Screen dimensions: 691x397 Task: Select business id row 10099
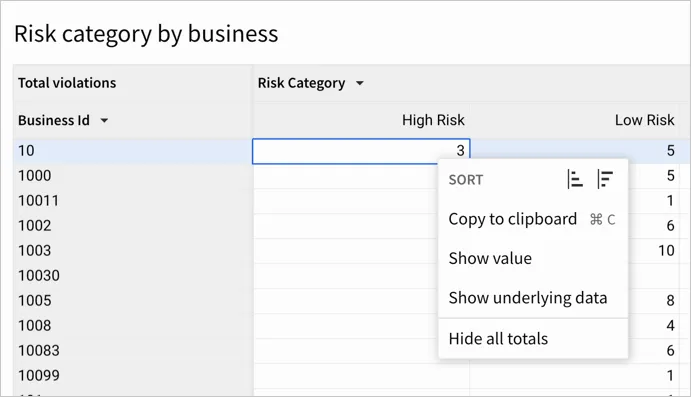click(x=133, y=376)
